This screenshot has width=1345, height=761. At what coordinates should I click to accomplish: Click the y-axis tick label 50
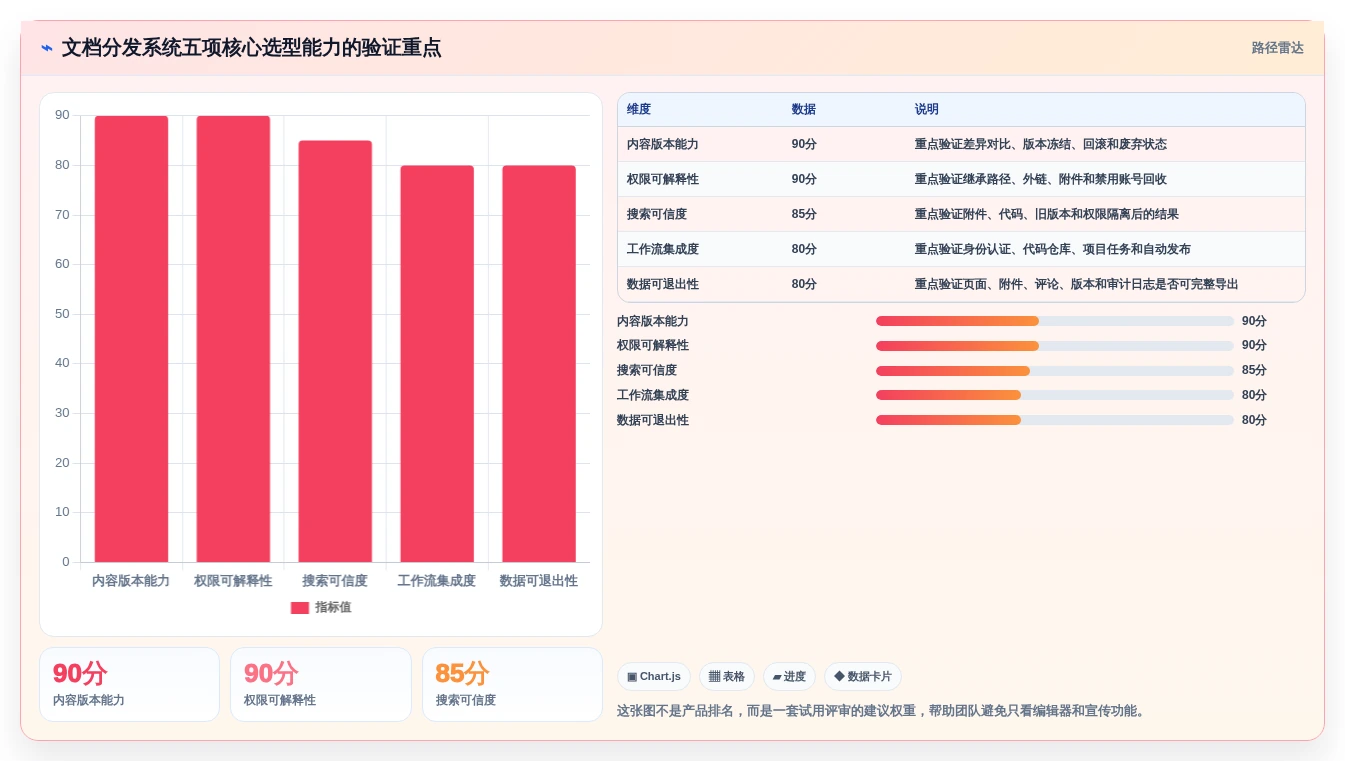[63, 314]
